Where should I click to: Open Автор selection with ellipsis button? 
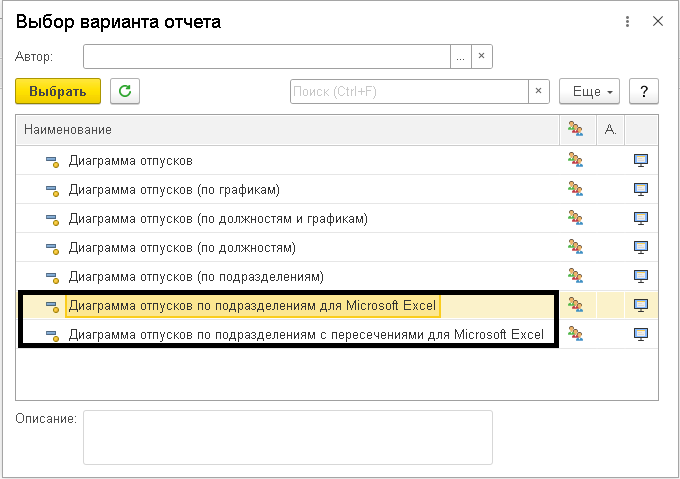click(x=461, y=56)
